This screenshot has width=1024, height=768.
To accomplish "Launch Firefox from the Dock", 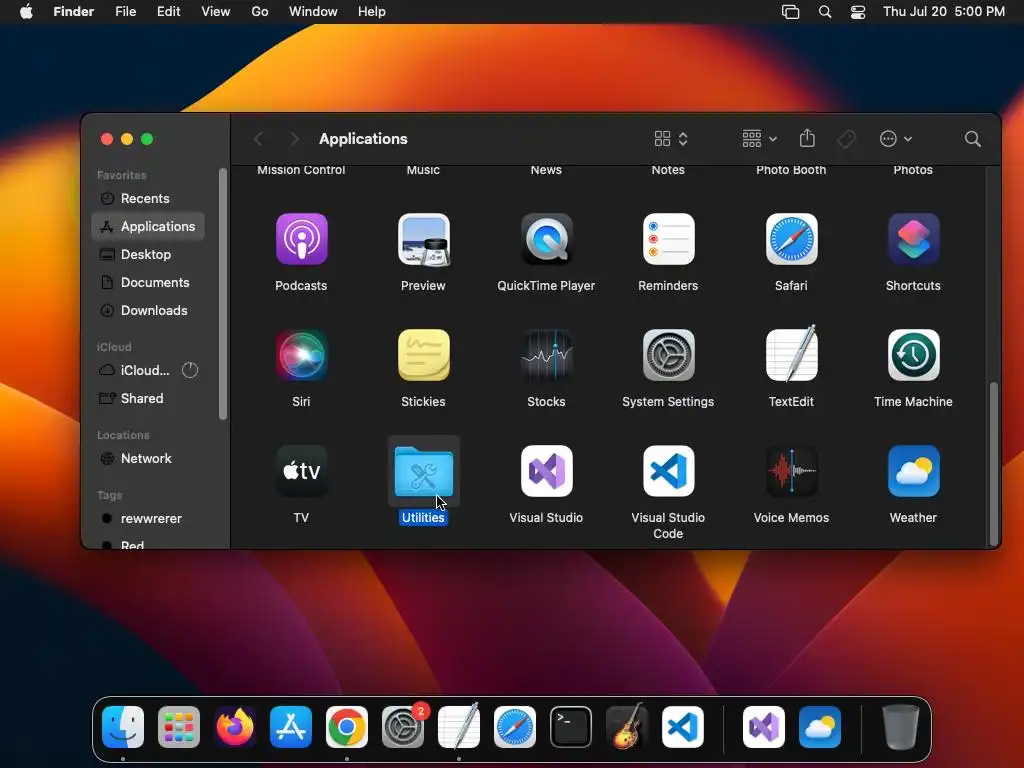I will tap(235, 727).
